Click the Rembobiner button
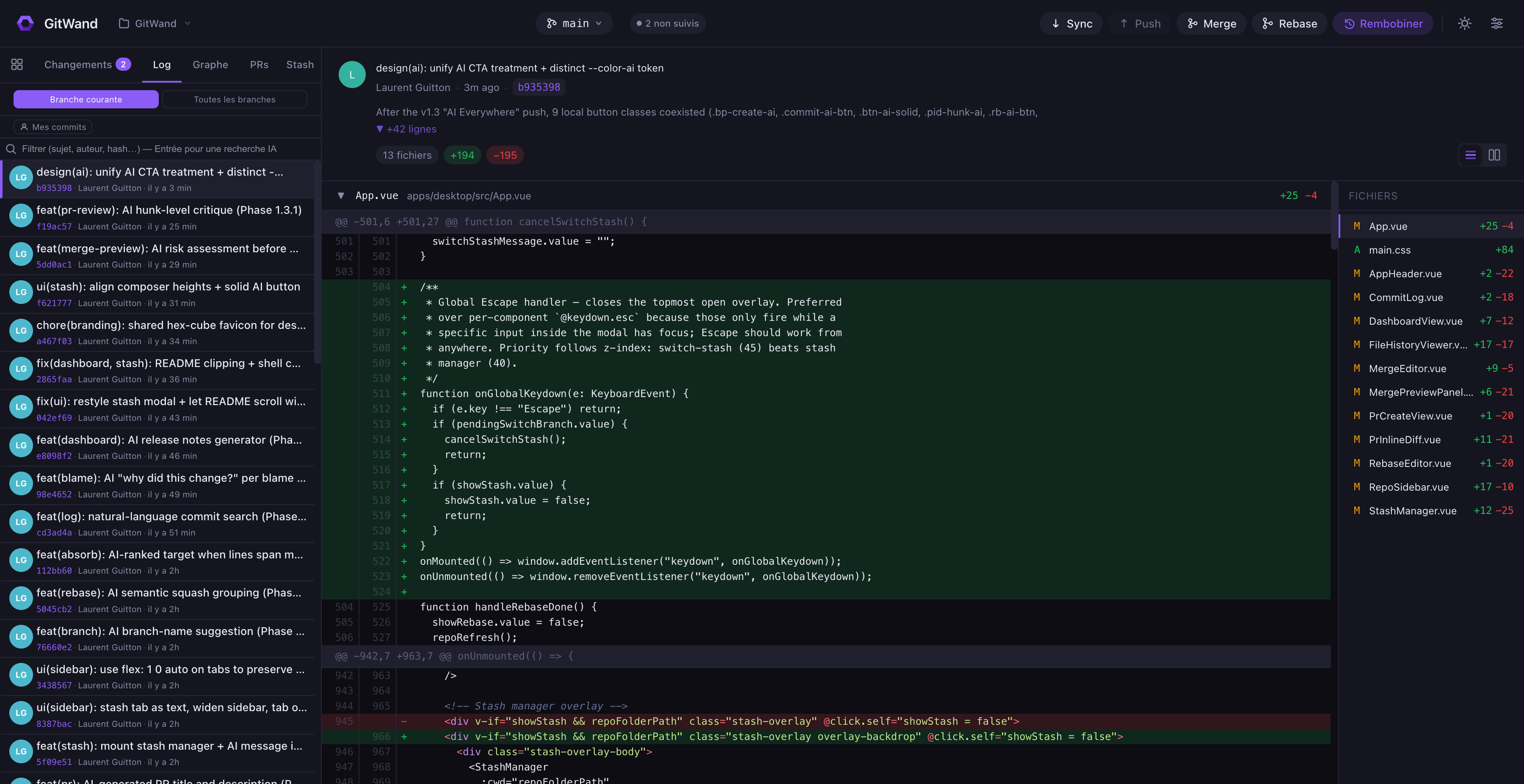Viewport: 1524px width, 784px height. point(1383,23)
